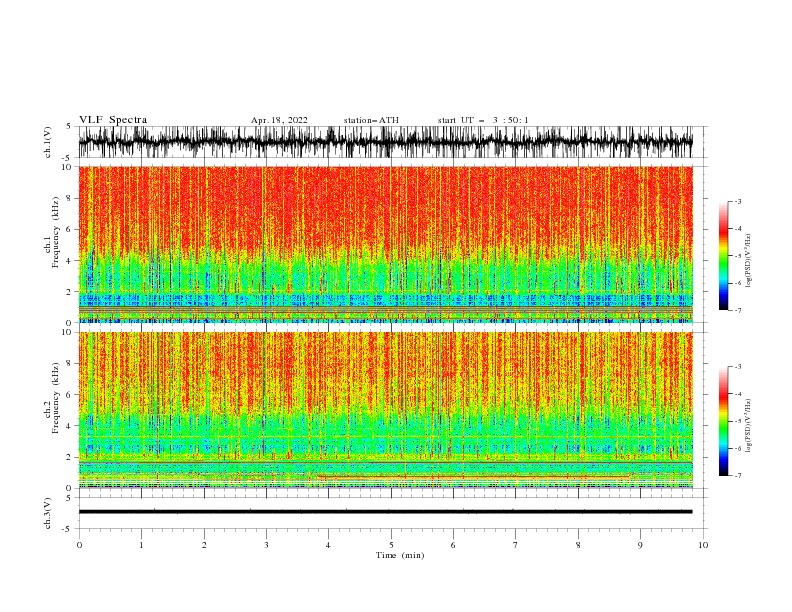Click the last time axis tick "10"

pyautogui.click(x=703, y=545)
